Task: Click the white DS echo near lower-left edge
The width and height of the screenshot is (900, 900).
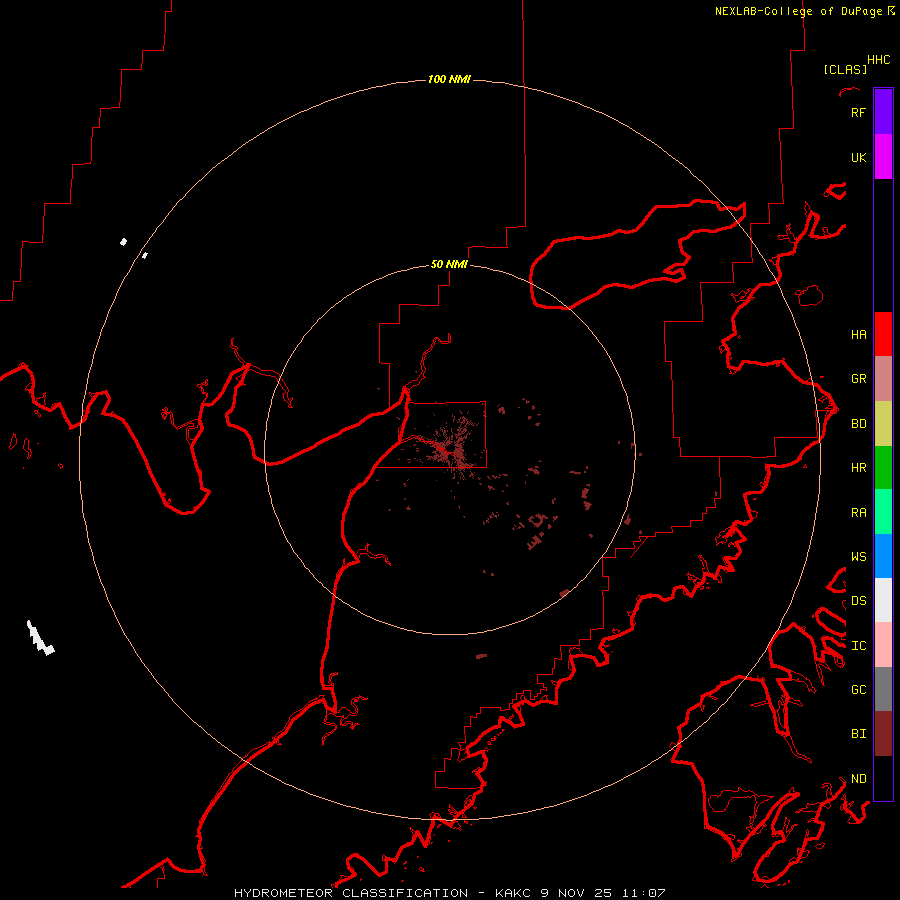Action: [x=40, y=638]
